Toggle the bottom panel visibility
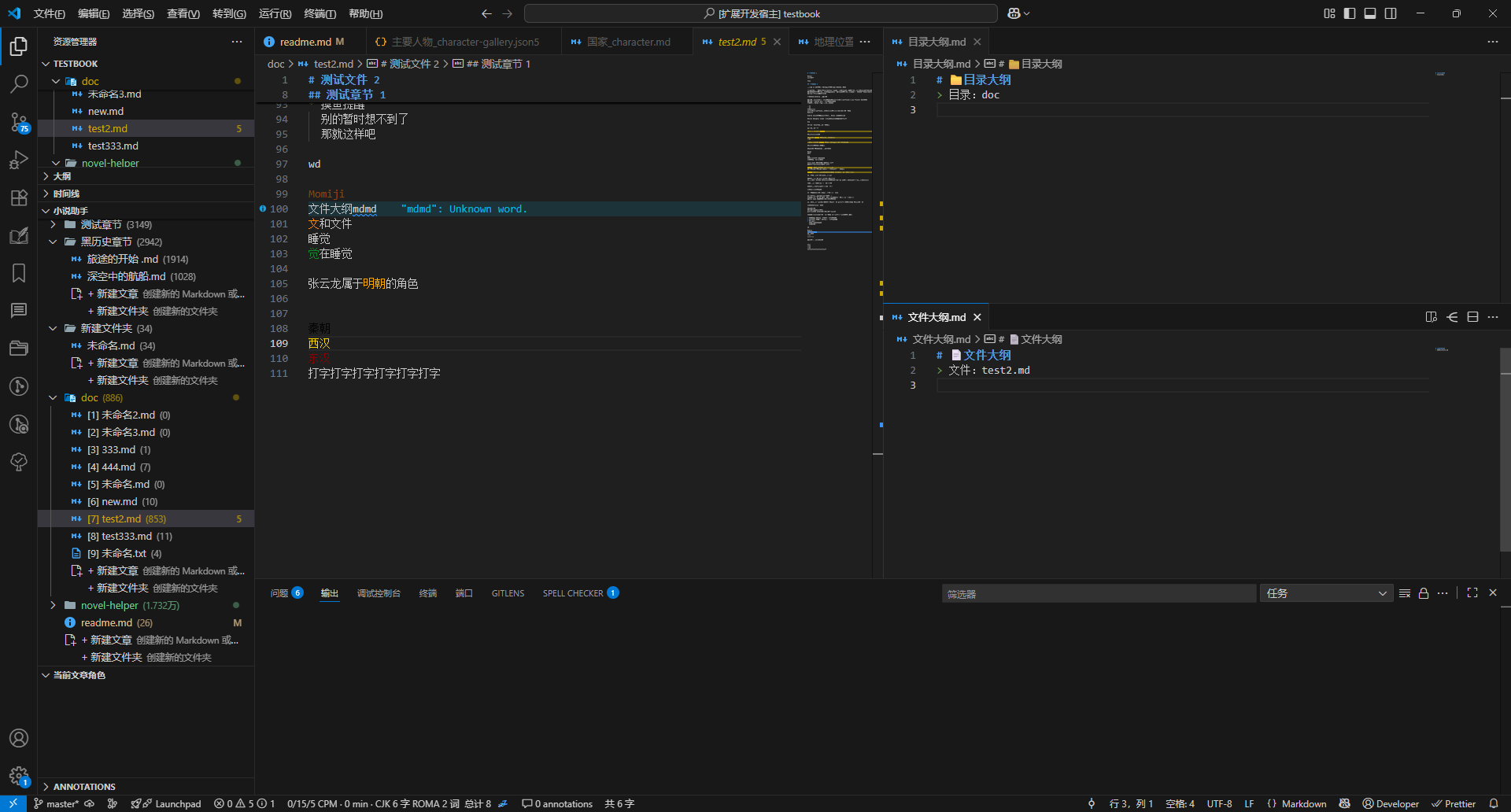The image size is (1511, 812). [x=1370, y=13]
